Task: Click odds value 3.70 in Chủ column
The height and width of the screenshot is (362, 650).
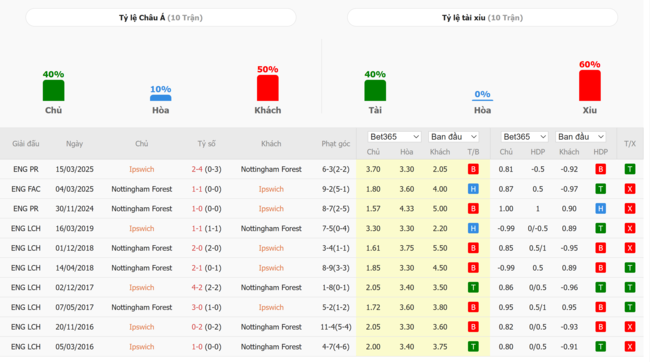Action: (x=373, y=169)
